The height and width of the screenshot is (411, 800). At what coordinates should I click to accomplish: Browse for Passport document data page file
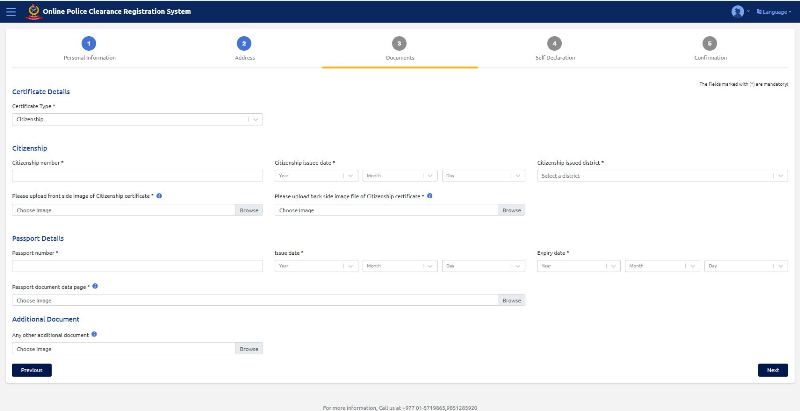click(511, 300)
